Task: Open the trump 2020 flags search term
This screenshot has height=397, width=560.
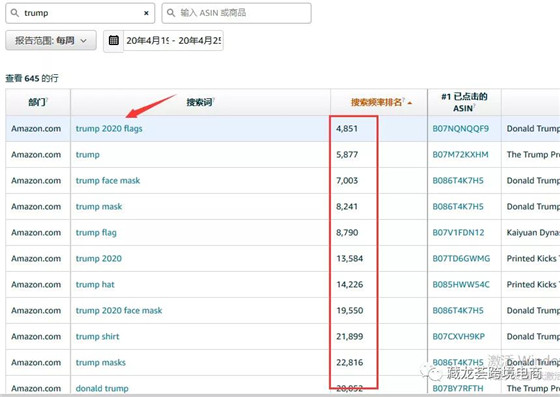Action: tap(109, 129)
